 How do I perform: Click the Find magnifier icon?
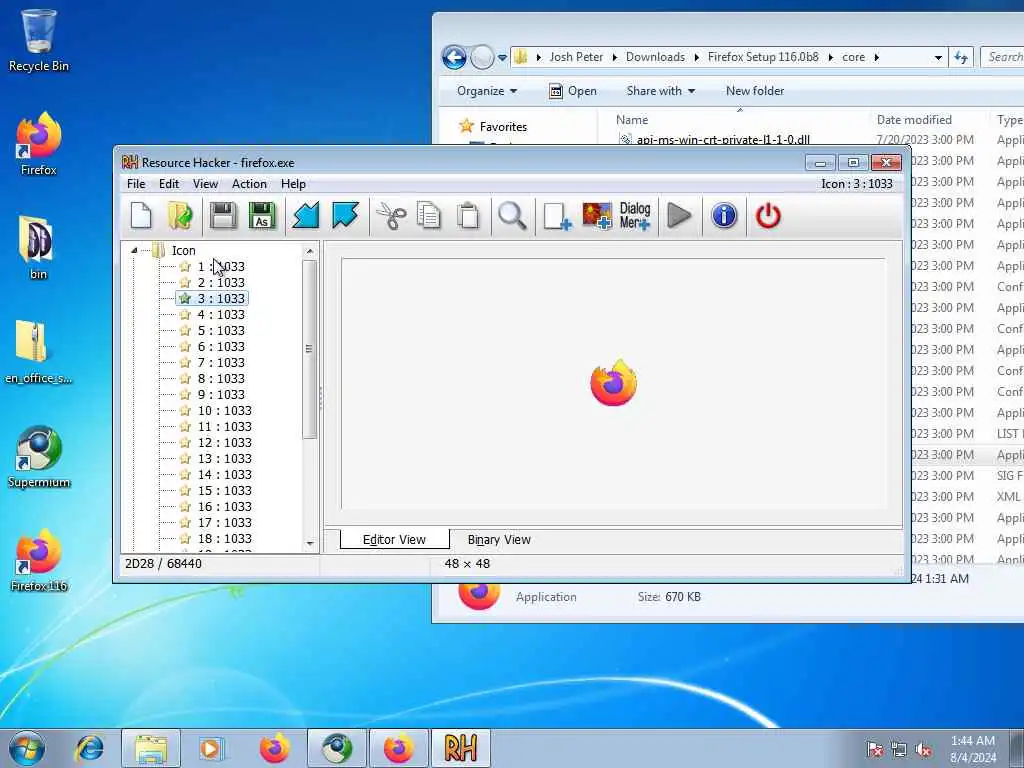click(x=512, y=216)
